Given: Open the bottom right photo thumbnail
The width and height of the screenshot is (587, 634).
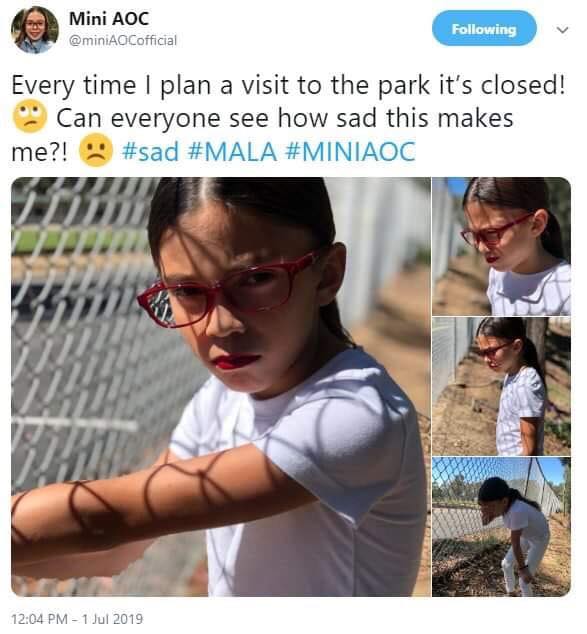Looking at the screenshot, I should pos(501,527).
